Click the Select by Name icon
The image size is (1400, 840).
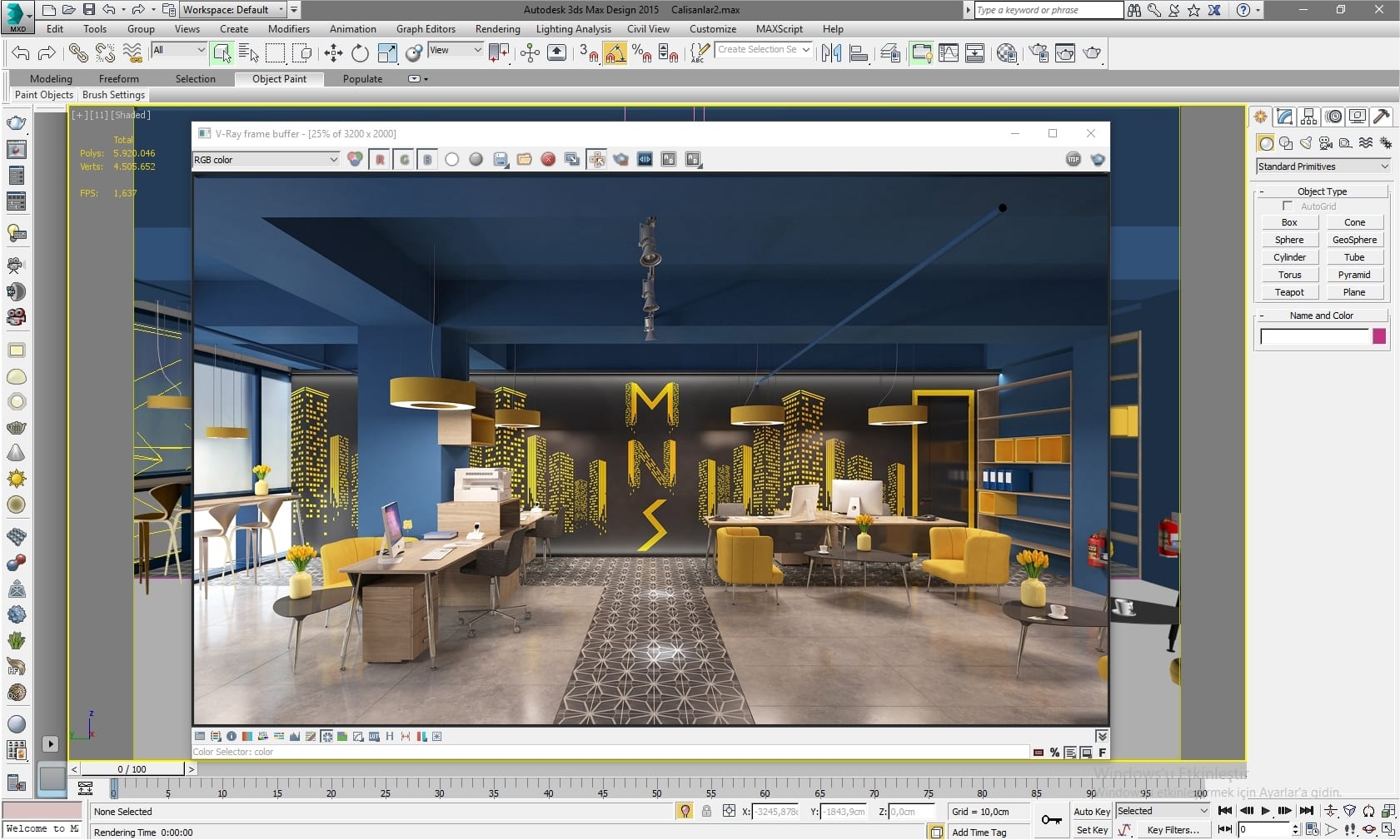(x=248, y=53)
